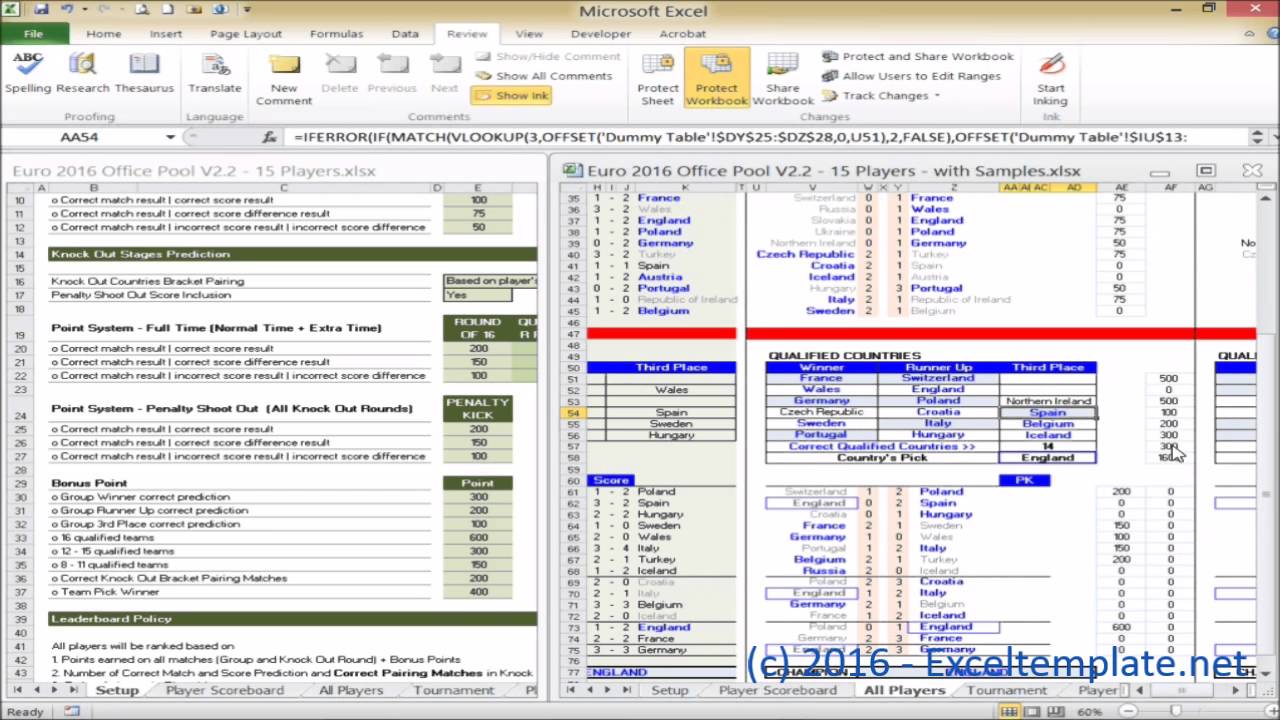
Task: Click the Insert Function fx button
Action: pos(269,137)
